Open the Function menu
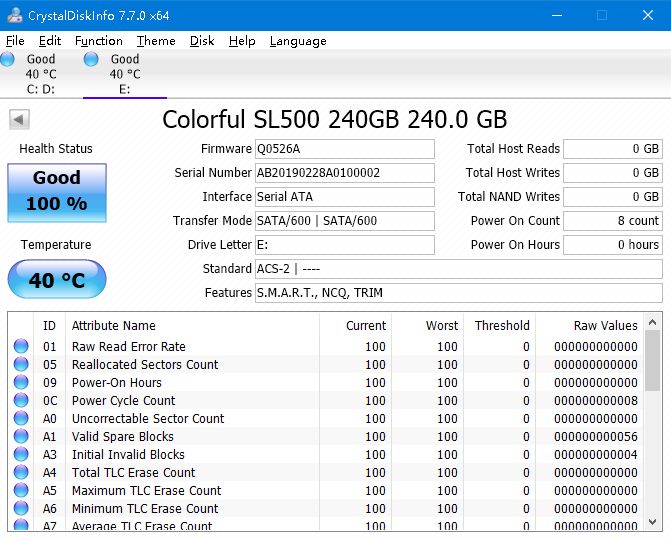Screen dimensions: 671x540 [x=99, y=41]
